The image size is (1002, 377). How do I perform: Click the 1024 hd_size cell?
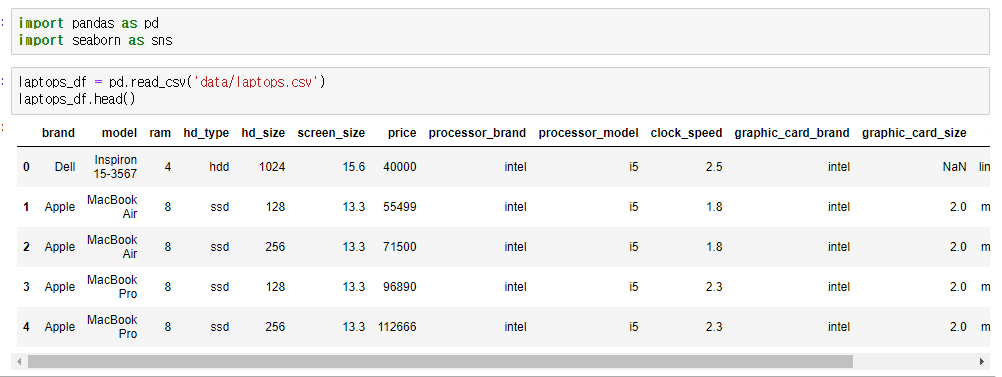(x=272, y=167)
